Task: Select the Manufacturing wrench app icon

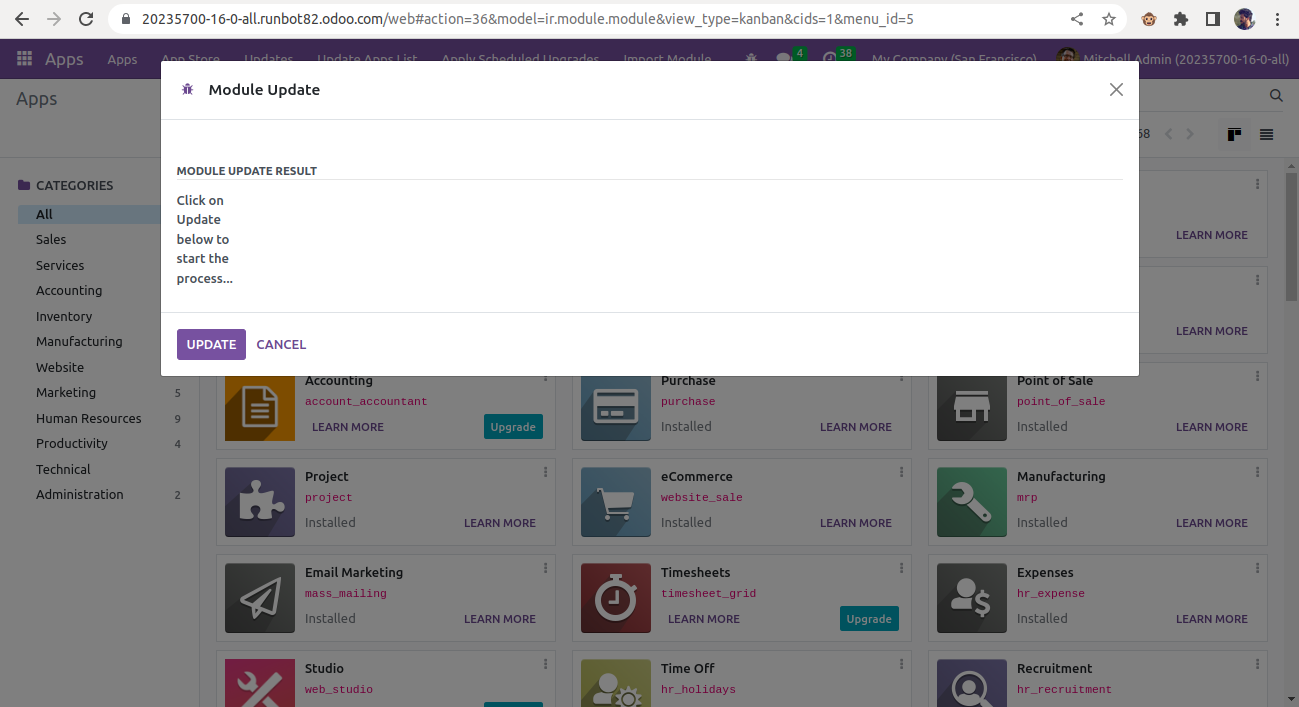Action: pyautogui.click(x=971, y=502)
